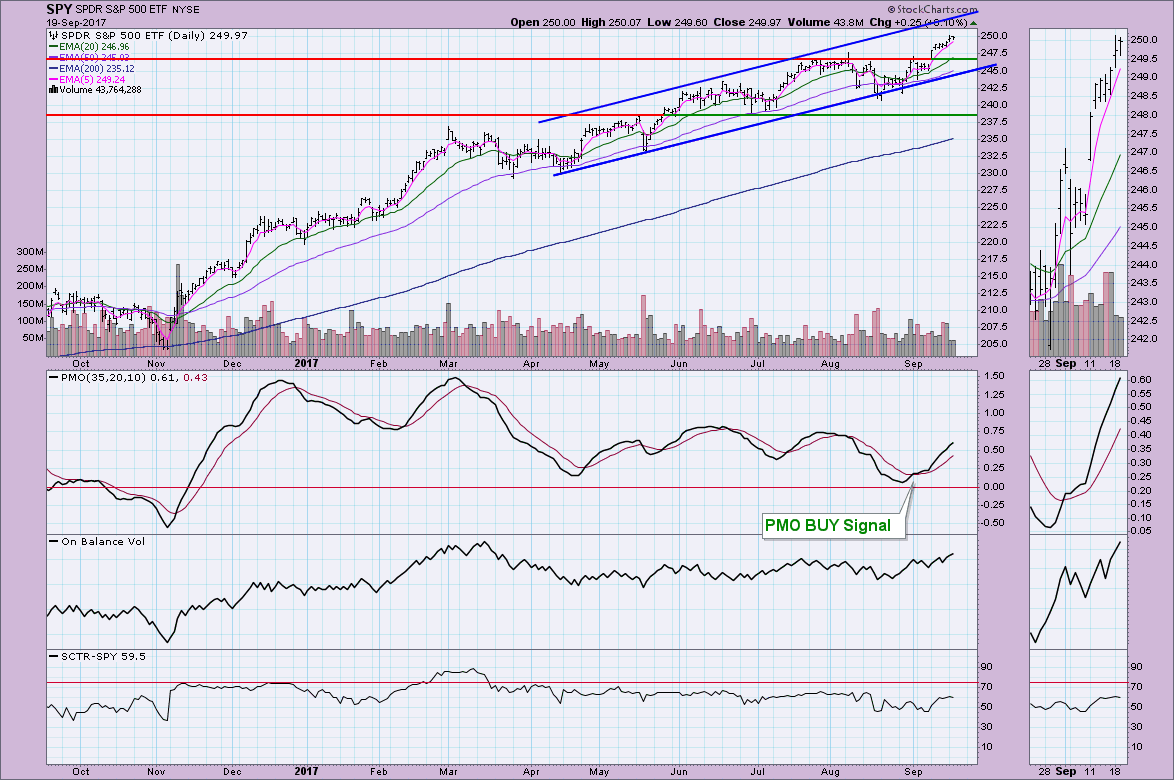Click the 225.0 price axis label

pyautogui.click(x=995, y=207)
